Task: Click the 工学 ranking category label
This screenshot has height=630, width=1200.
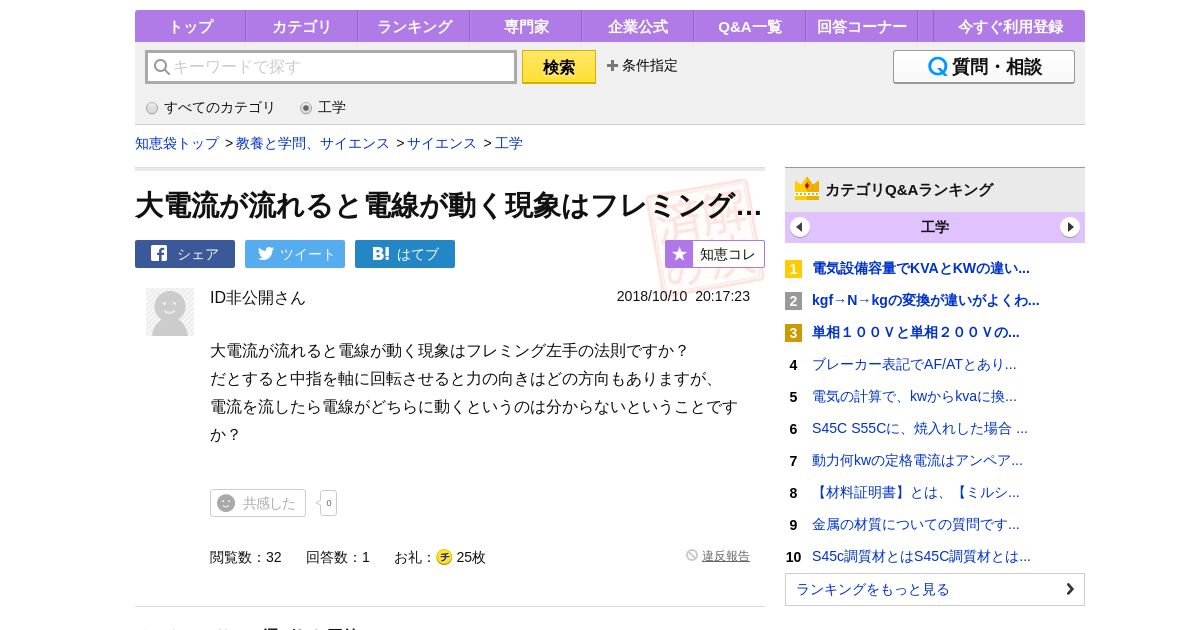Action: 935,227
